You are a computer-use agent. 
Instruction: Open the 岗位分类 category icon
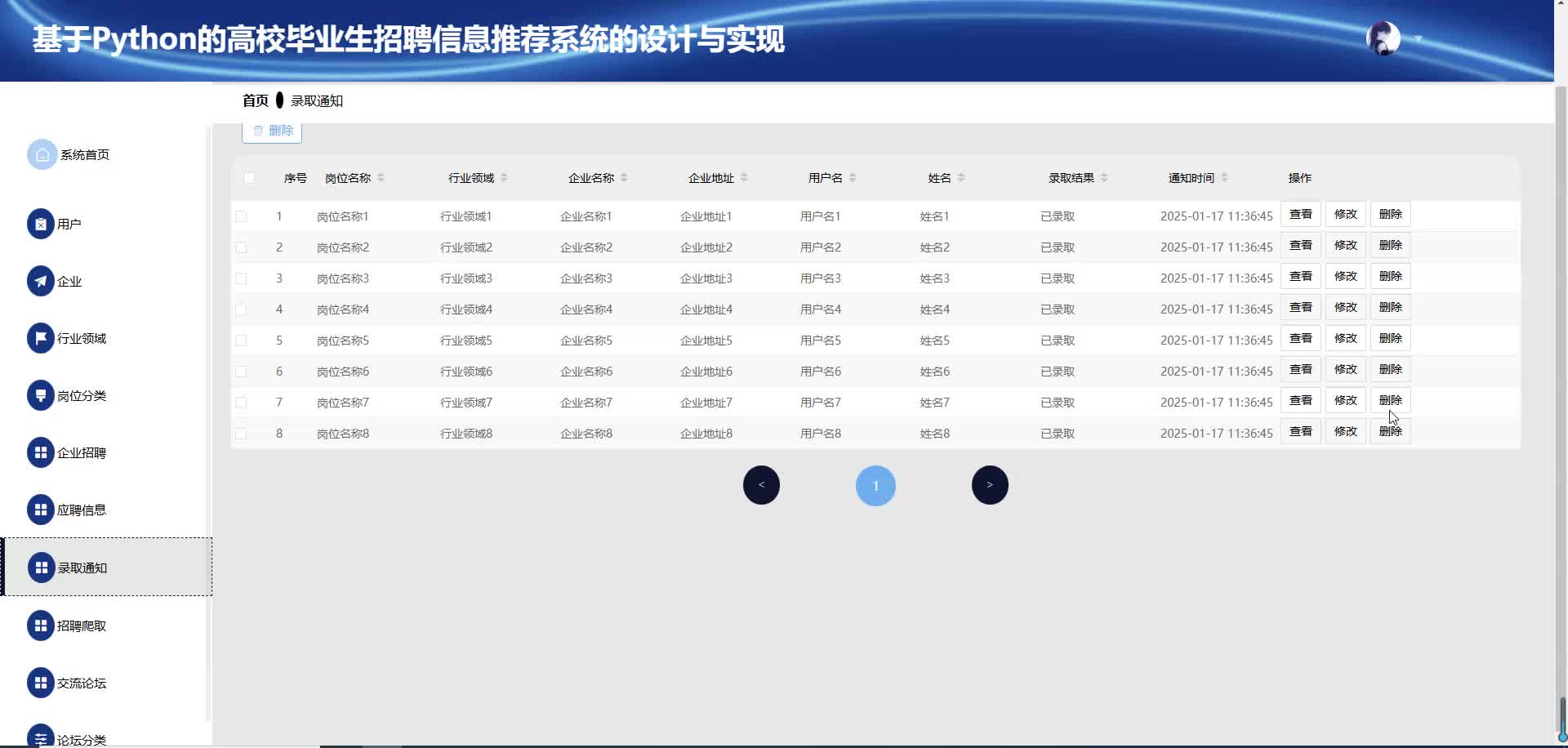42,394
